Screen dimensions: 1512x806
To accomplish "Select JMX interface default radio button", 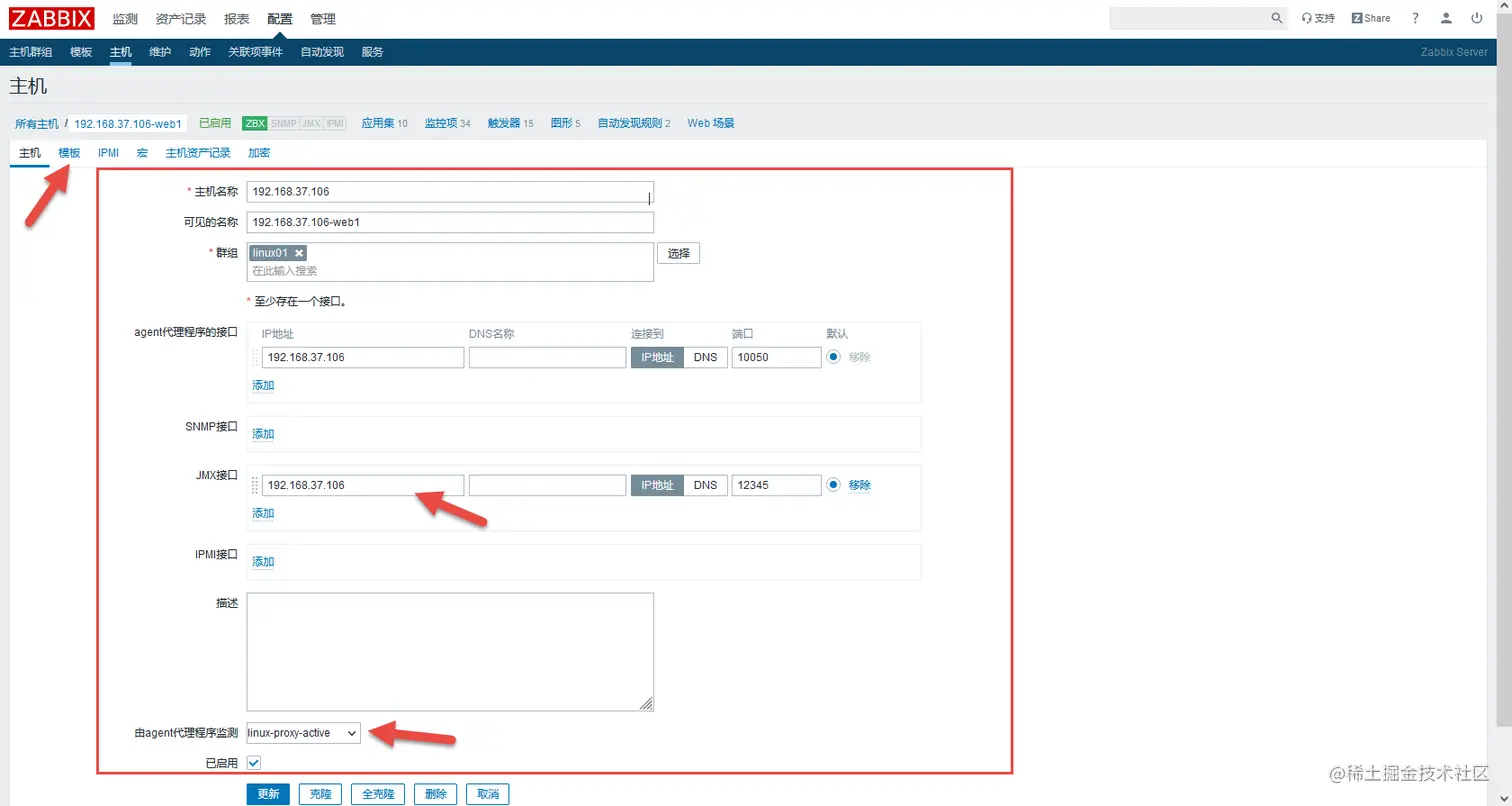I will click(x=833, y=485).
